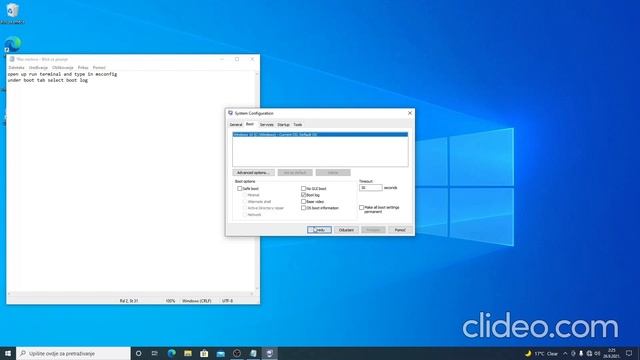This screenshot has height=360, width=640.
Task: Enable the No GUI boot checkbox
Action: point(303,189)
